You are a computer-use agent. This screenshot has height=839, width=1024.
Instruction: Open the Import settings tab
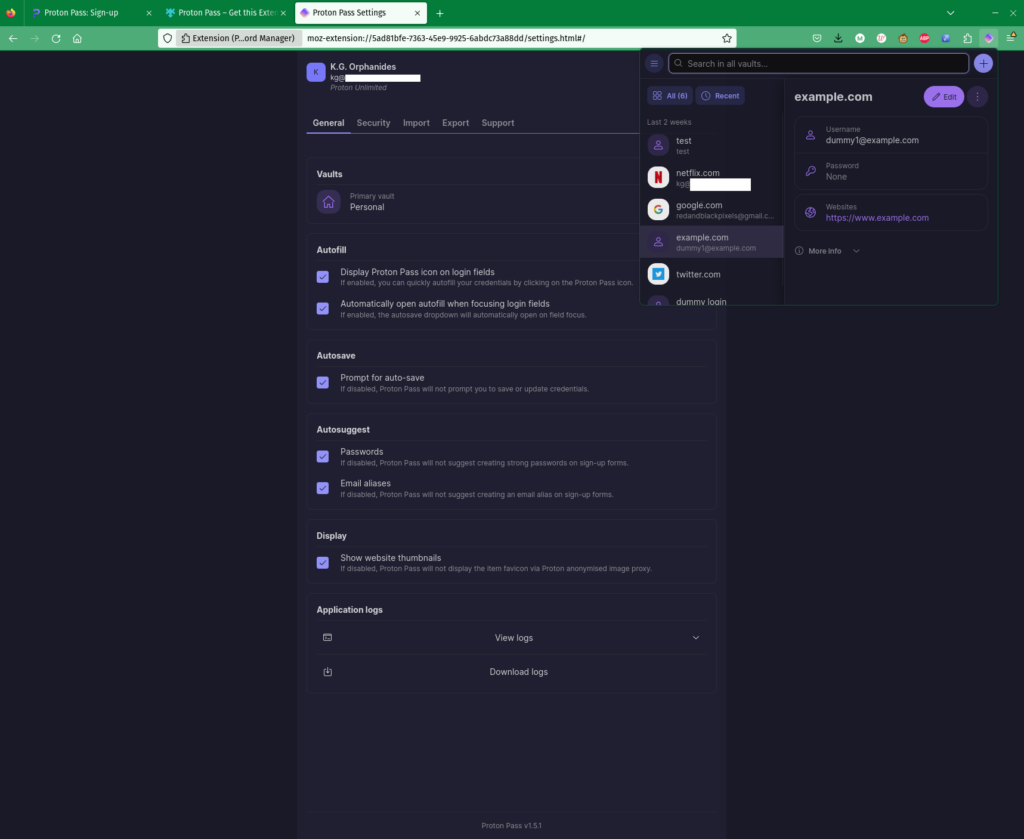[x=416, y=123]
